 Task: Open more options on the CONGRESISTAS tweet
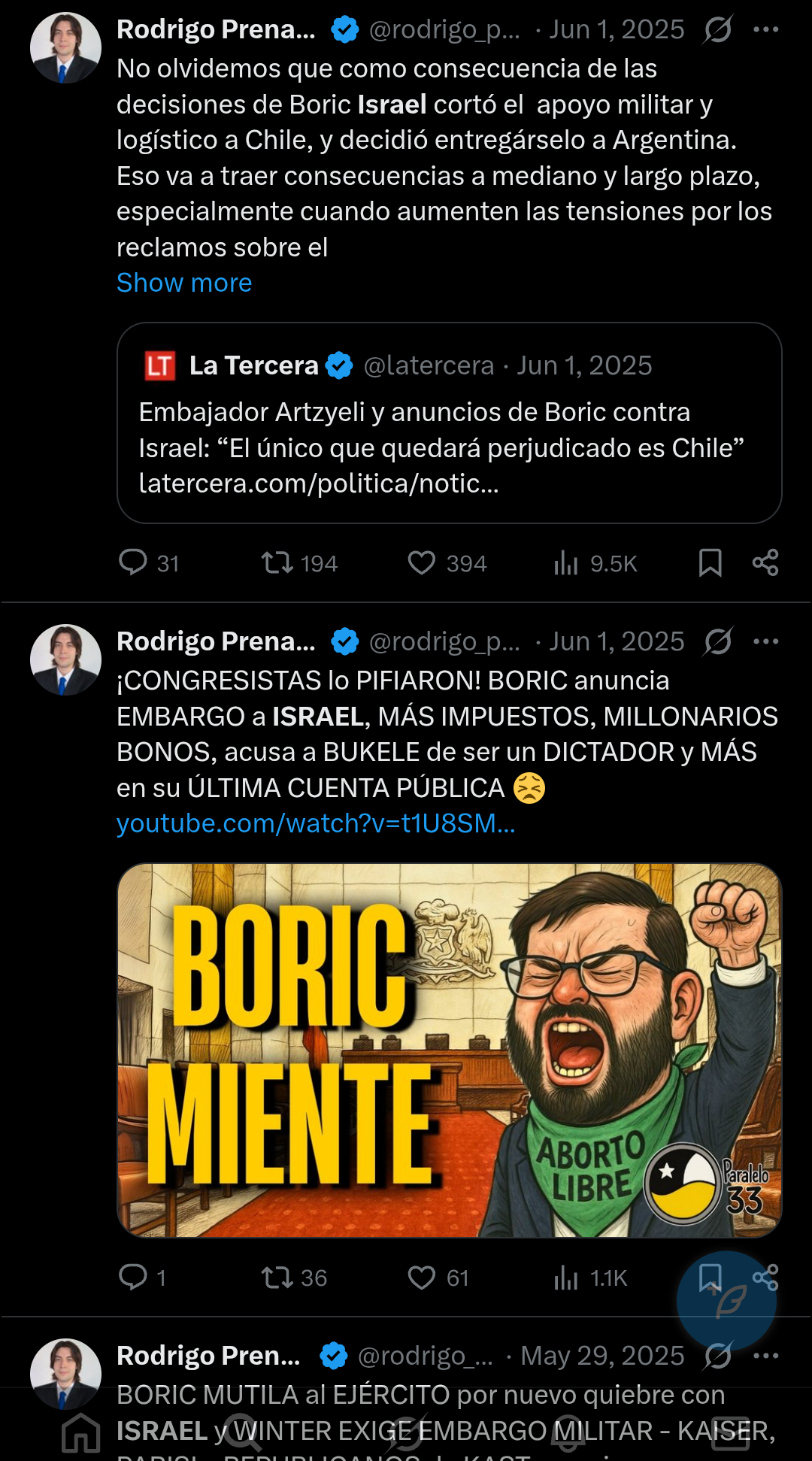(765, 641)
